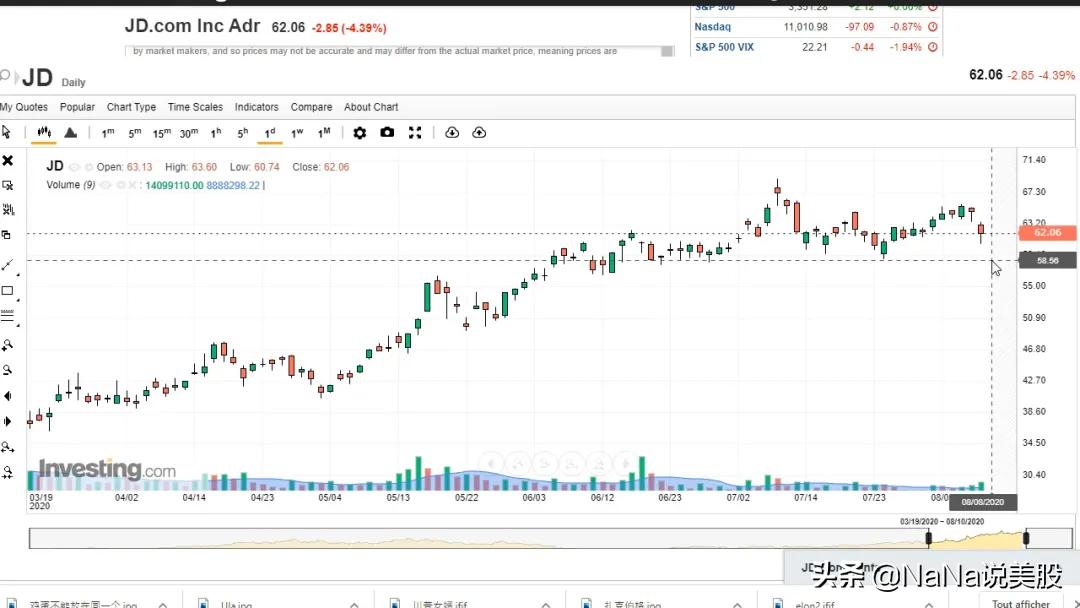Open the Popular menu
1080x608 pixels.
(x=77, y=107)
